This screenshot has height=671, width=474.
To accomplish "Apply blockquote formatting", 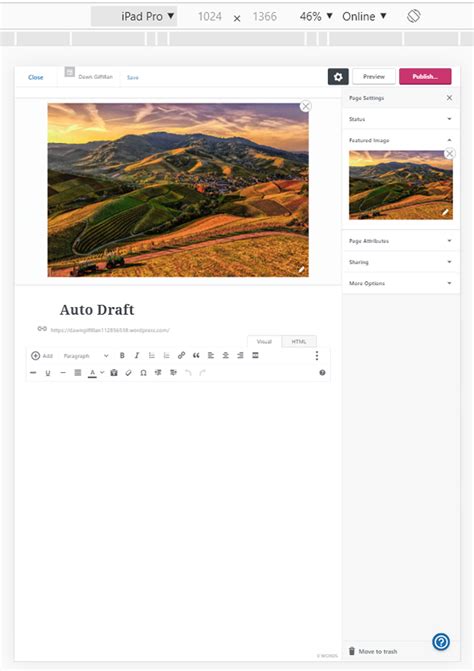I will [x=196, y=356].
